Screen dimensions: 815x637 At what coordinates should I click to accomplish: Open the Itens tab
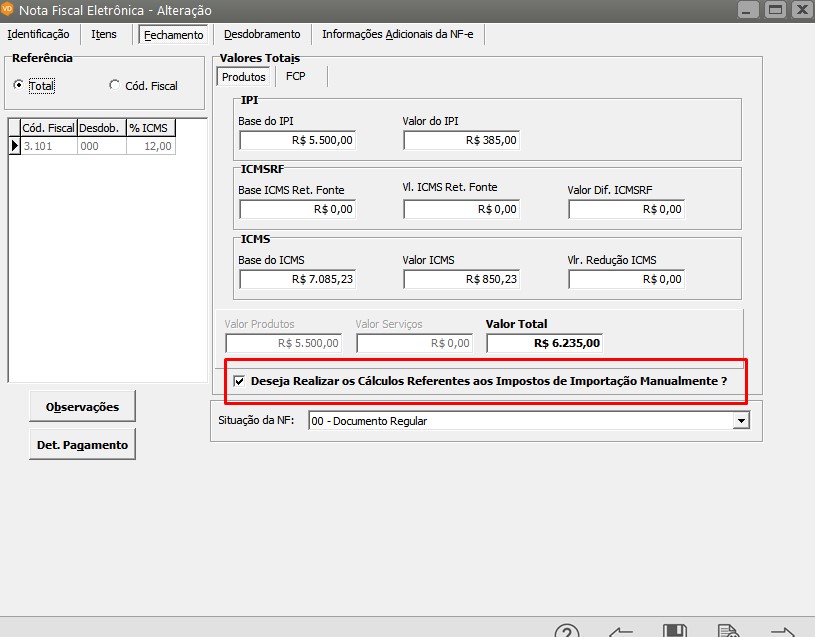(x=104, y=34)
